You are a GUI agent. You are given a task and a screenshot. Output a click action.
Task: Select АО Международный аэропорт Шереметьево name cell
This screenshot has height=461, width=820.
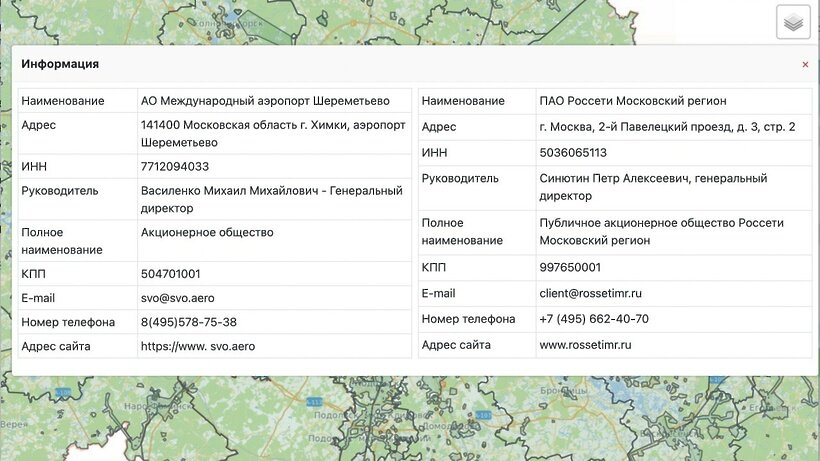point(275,101)
